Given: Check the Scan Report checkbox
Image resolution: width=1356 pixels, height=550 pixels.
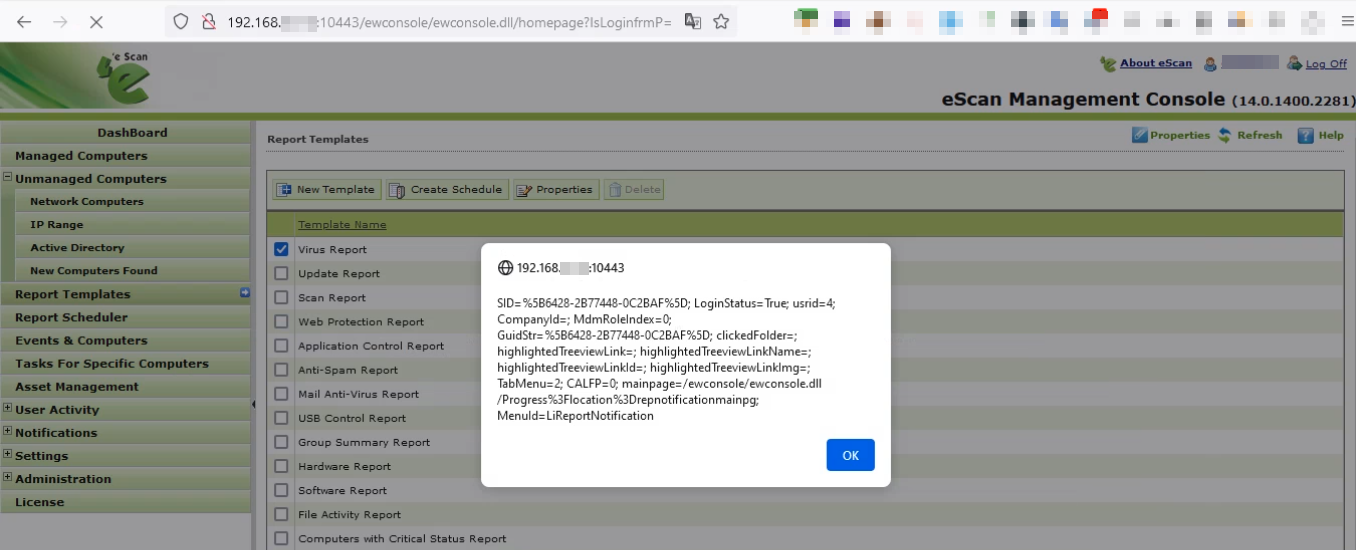Looking at the screenshot, I should pyautogui.click(x=281, y=297).
